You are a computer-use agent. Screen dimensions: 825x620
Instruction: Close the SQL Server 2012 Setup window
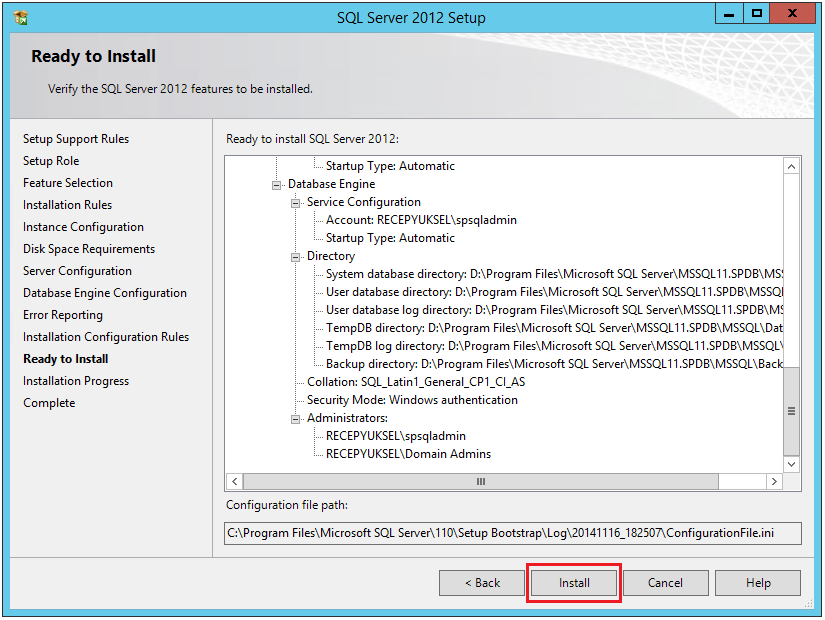[x=792, y=14]
